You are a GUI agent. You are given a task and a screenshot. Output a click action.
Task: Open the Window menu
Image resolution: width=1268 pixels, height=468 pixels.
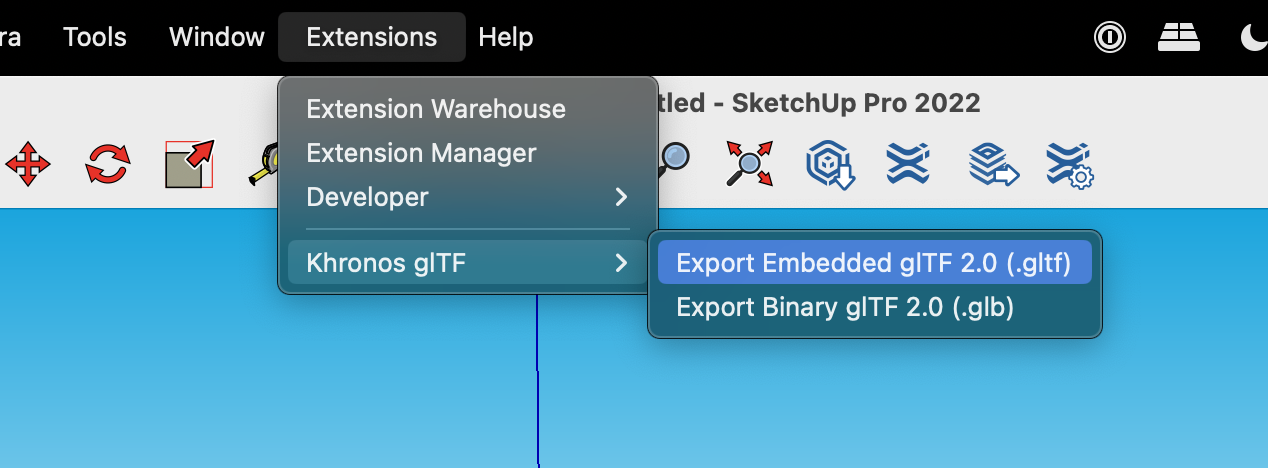click(x=217, y=38)
